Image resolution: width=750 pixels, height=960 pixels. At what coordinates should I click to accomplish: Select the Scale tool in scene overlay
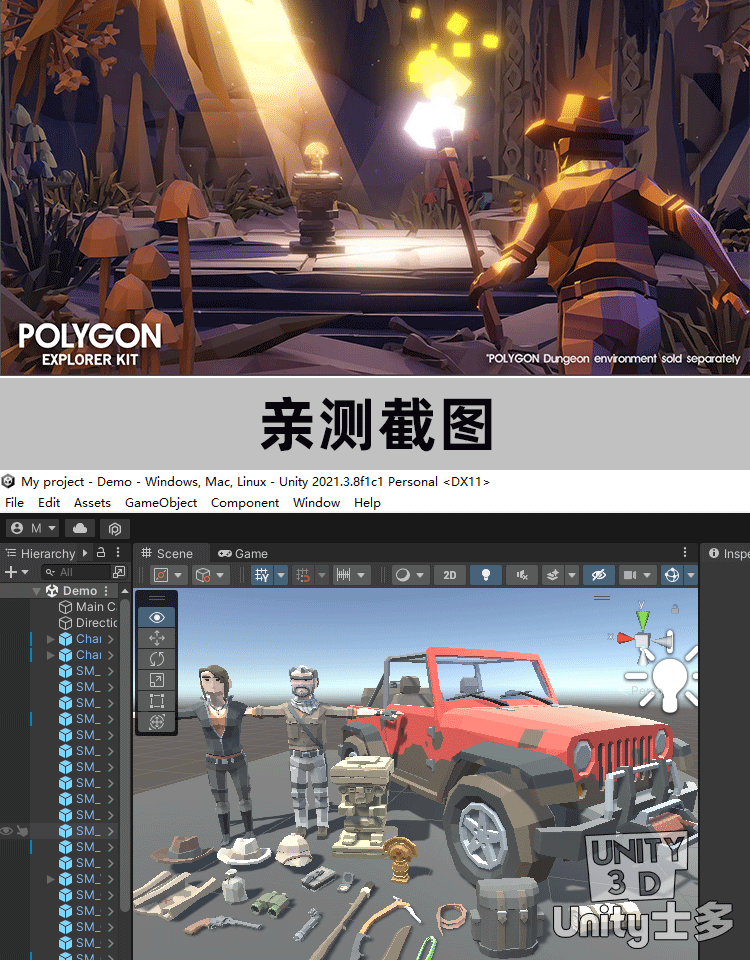156,680
